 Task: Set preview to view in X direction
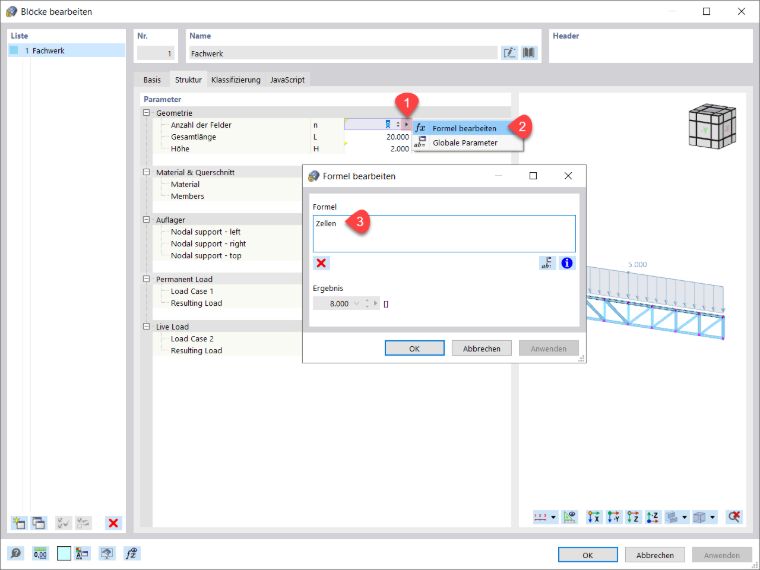tap(594, 517)
